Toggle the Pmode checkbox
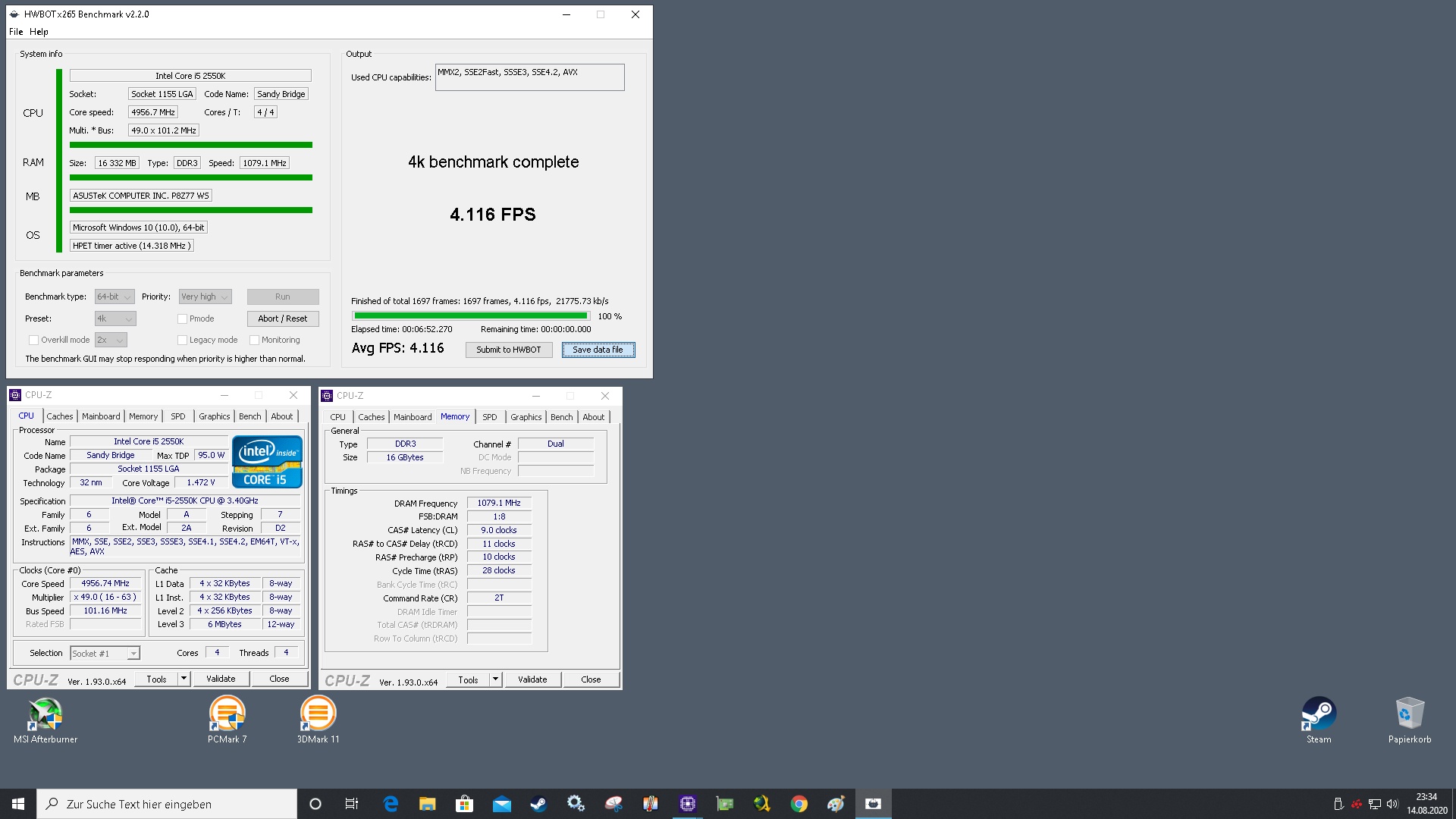The width and height of the screenshot is (1456, 819). point(182,319)
